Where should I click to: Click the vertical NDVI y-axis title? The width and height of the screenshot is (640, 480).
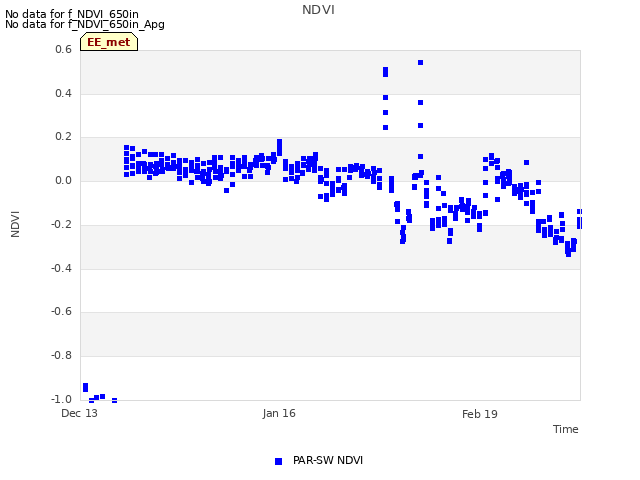[x=15, y=224]
